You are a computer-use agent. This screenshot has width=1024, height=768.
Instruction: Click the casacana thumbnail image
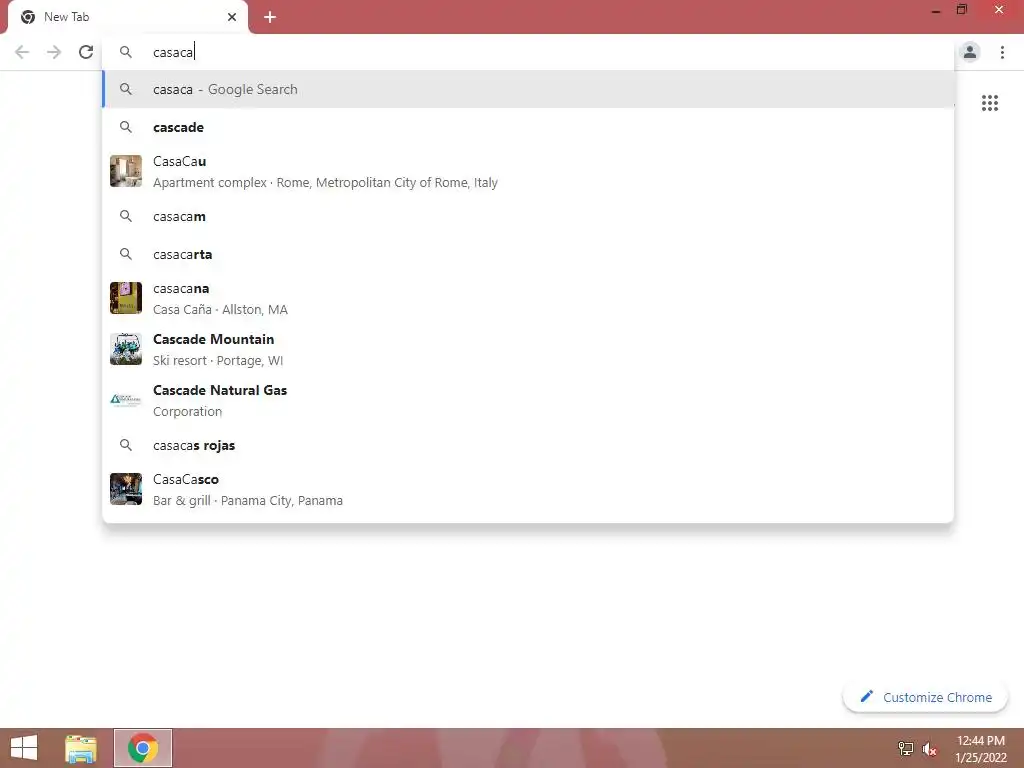126,298
